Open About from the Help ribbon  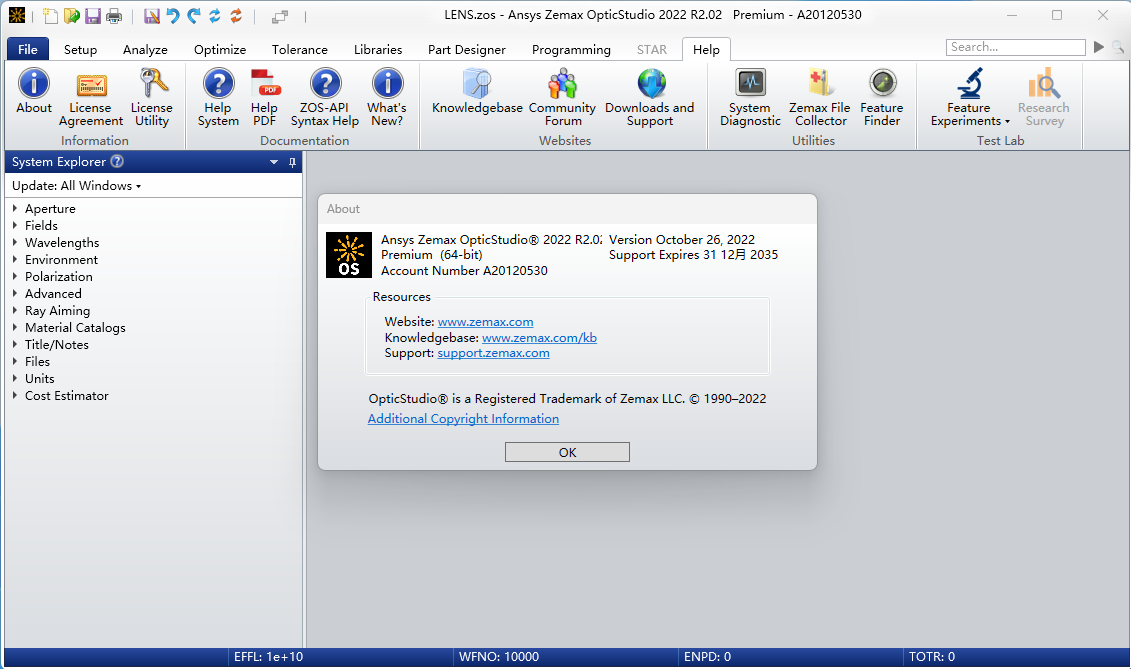click(34, 92)
